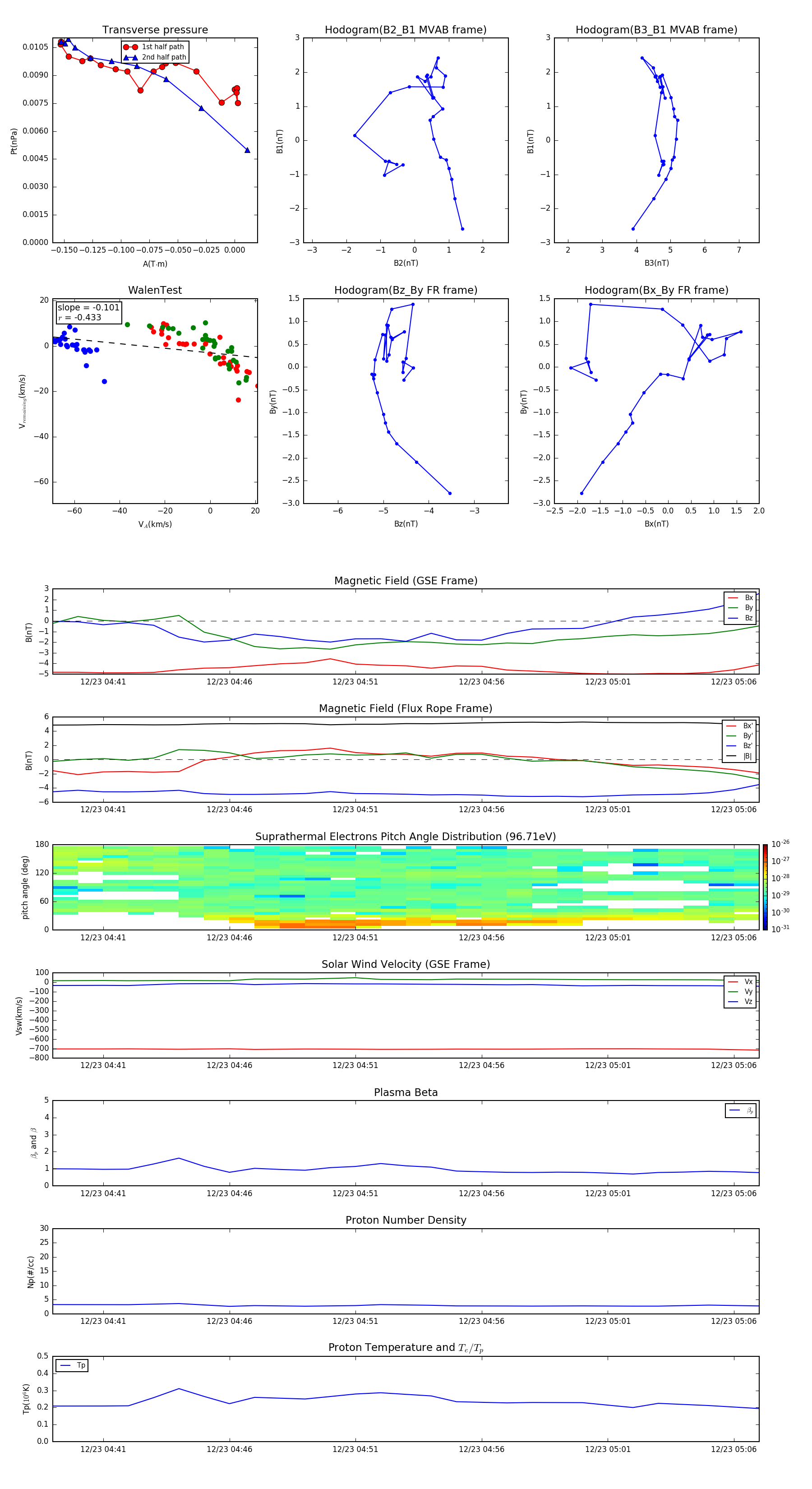The height and width of the screenshot is (1489, 812).
Task: Click the '0.0105' y-tick in pressure plot
Action: pos(36,47)
